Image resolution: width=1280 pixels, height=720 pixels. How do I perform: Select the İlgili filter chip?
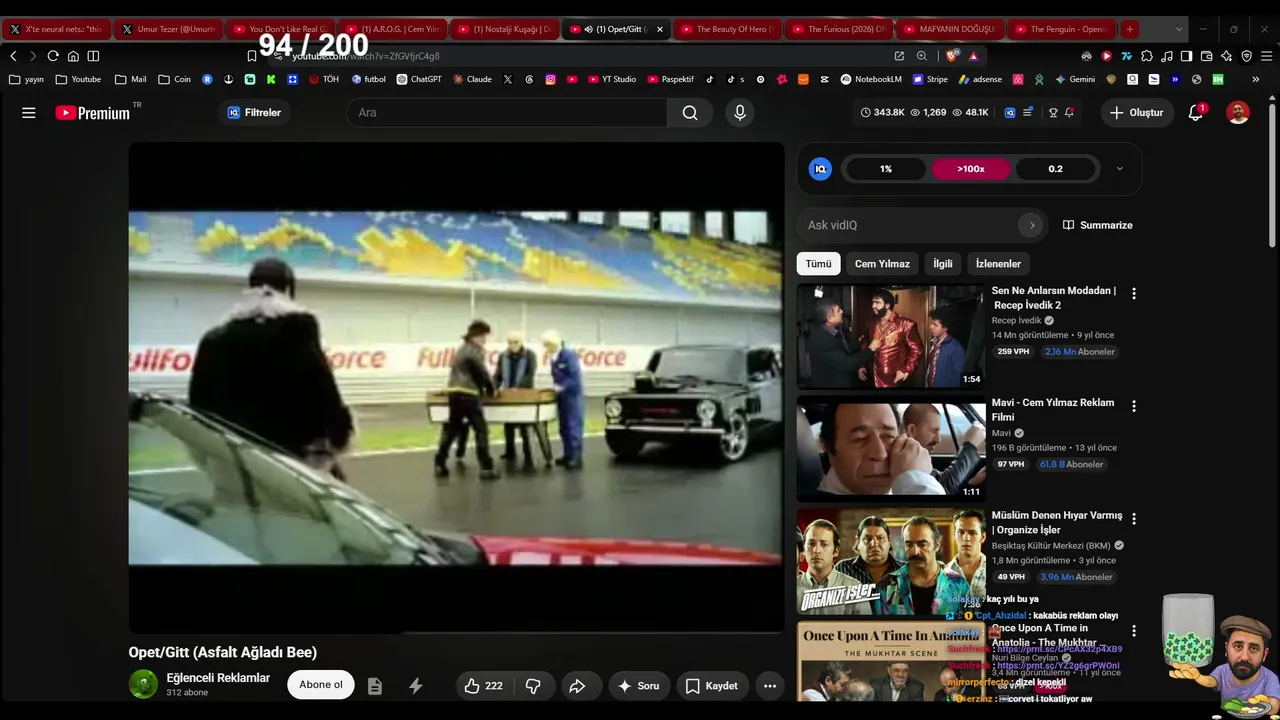[x=943, y=264]
